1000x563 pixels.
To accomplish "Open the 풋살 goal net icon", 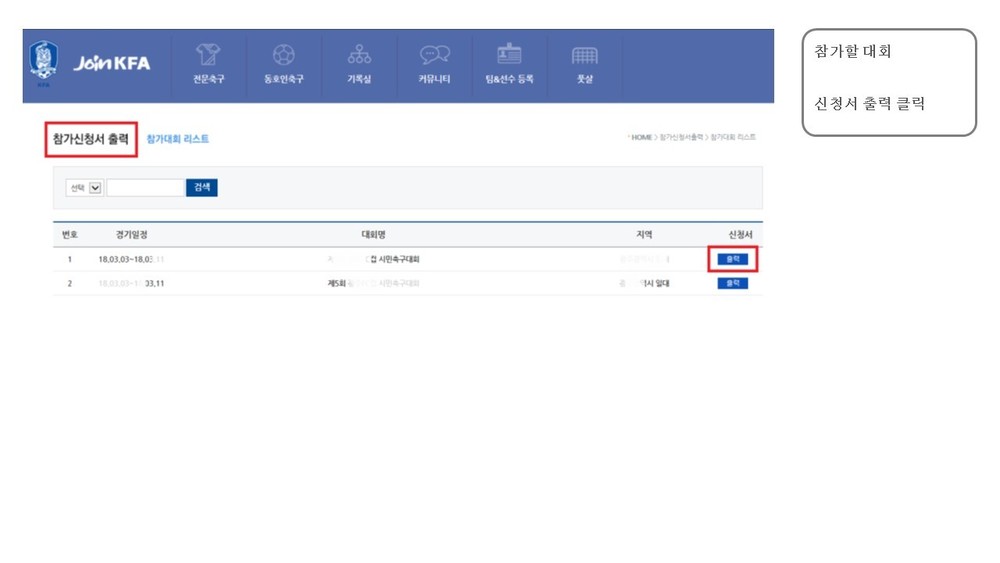I will coord(584,55).
